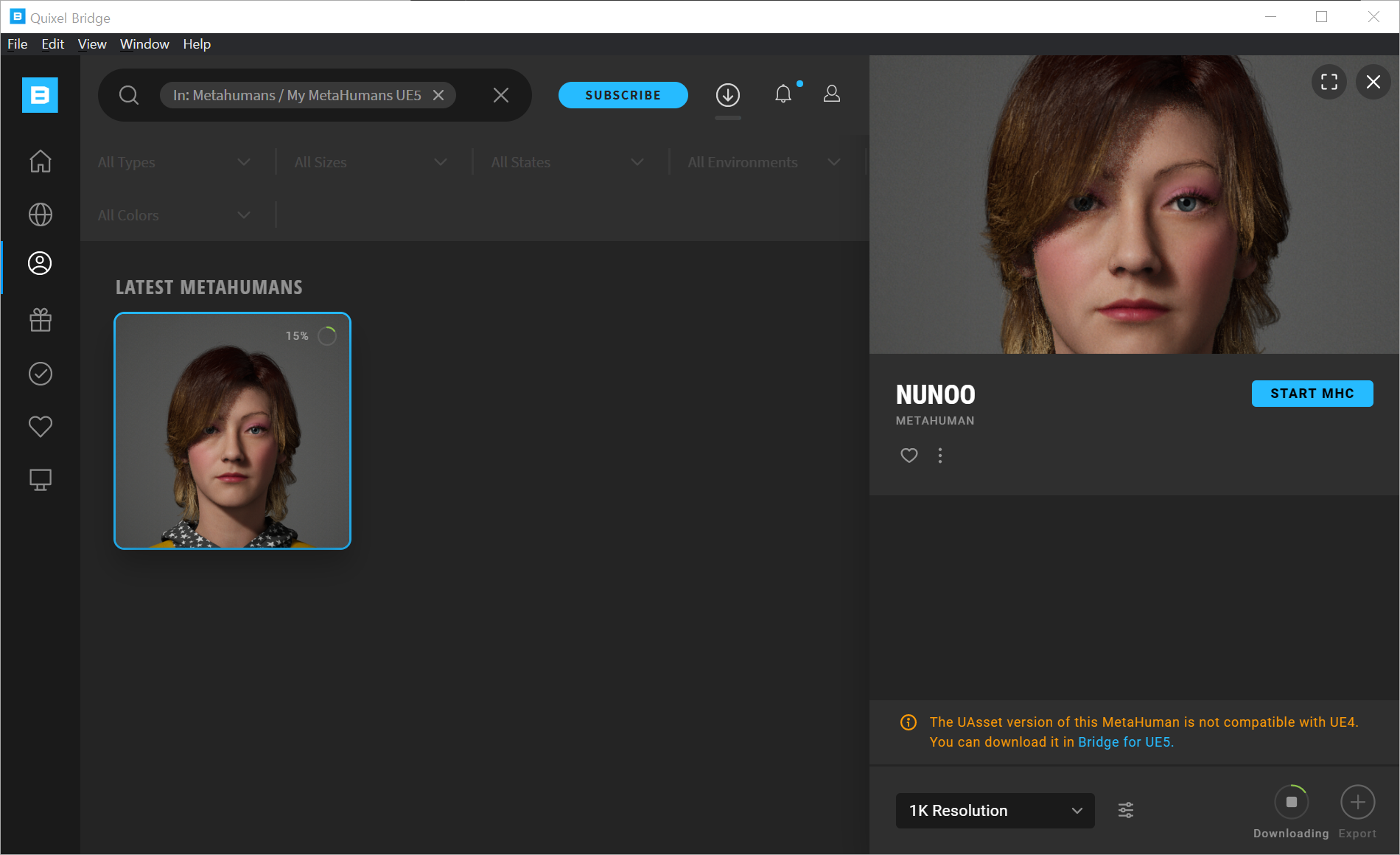Open the Local monitor icon in sidebar
The height and width of the screenshot is (855, 1400).
(x=41, y=480)
